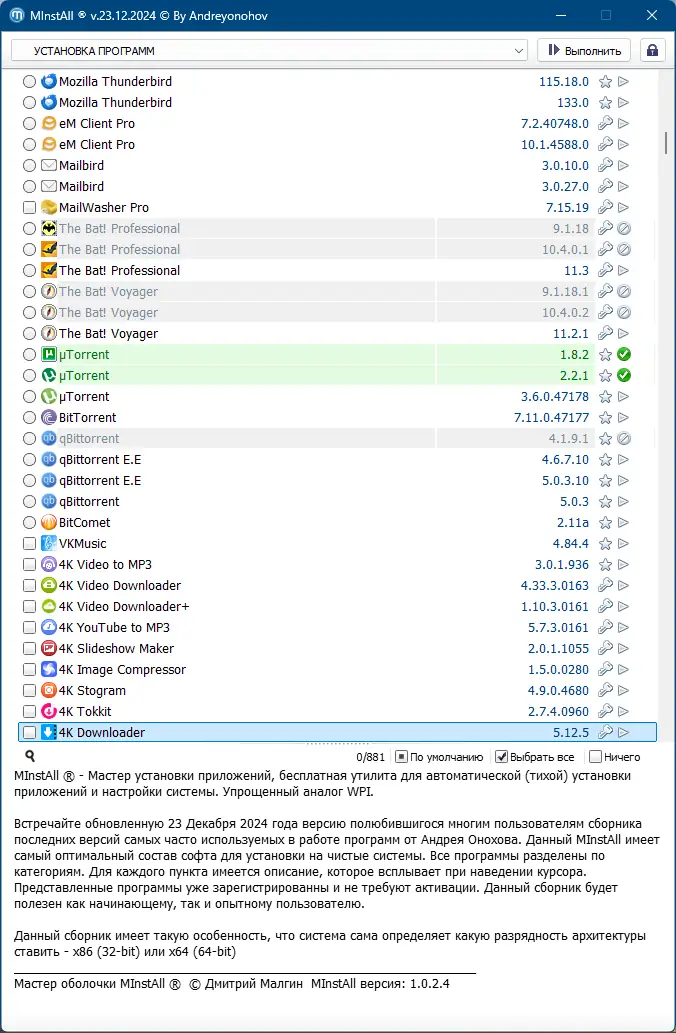Click key icon for 4K Stogram
The height and width of the screenshot is (1033, 676).
click(x=605, y=690)
